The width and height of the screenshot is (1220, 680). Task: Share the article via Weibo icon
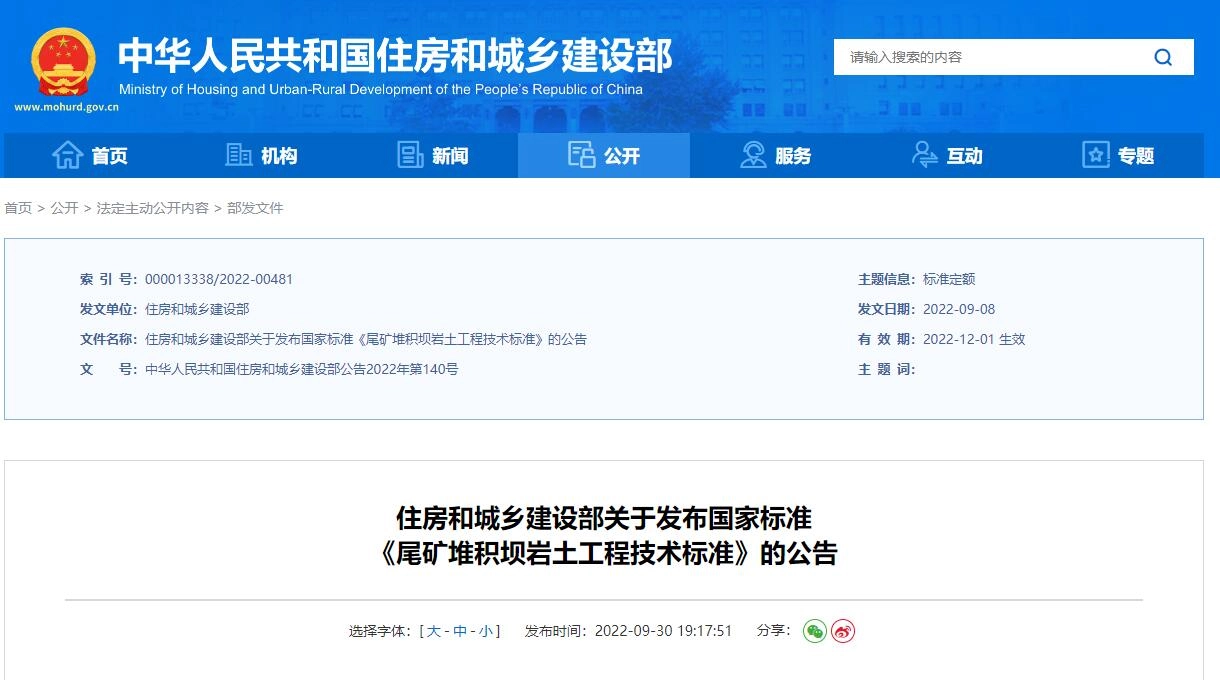(843, 630)
